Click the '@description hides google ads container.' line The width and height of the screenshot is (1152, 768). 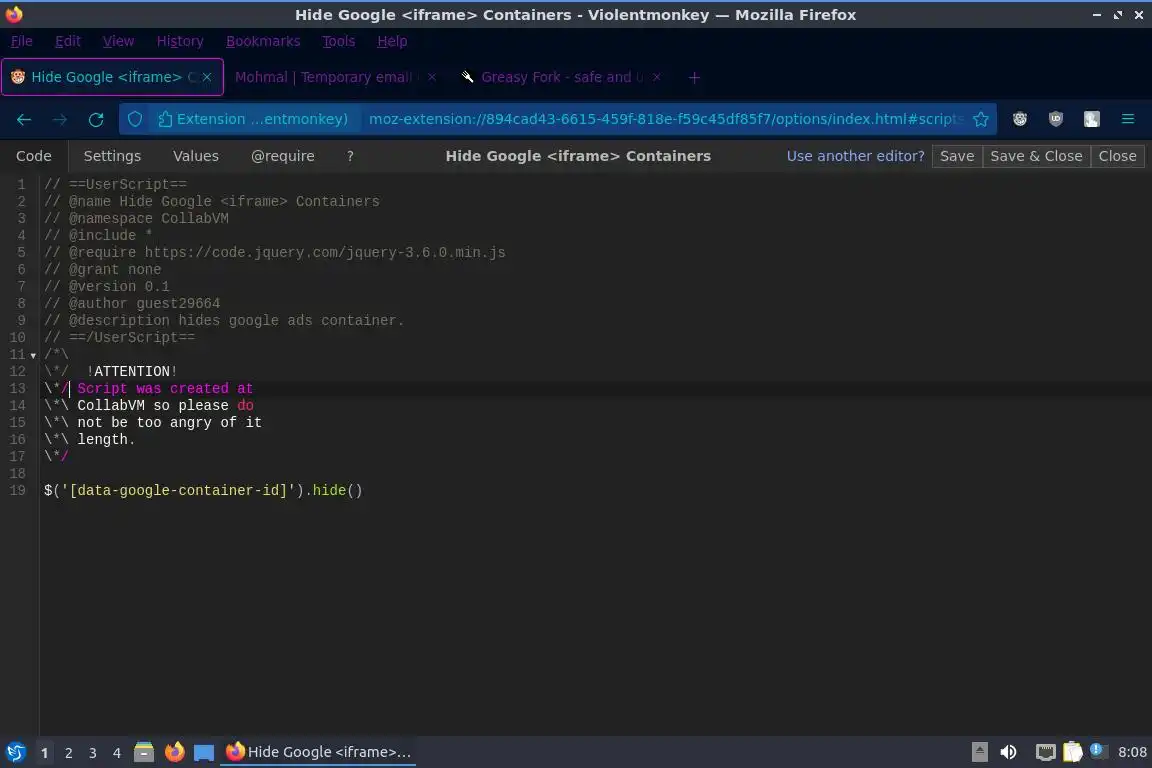click(223, 320)
